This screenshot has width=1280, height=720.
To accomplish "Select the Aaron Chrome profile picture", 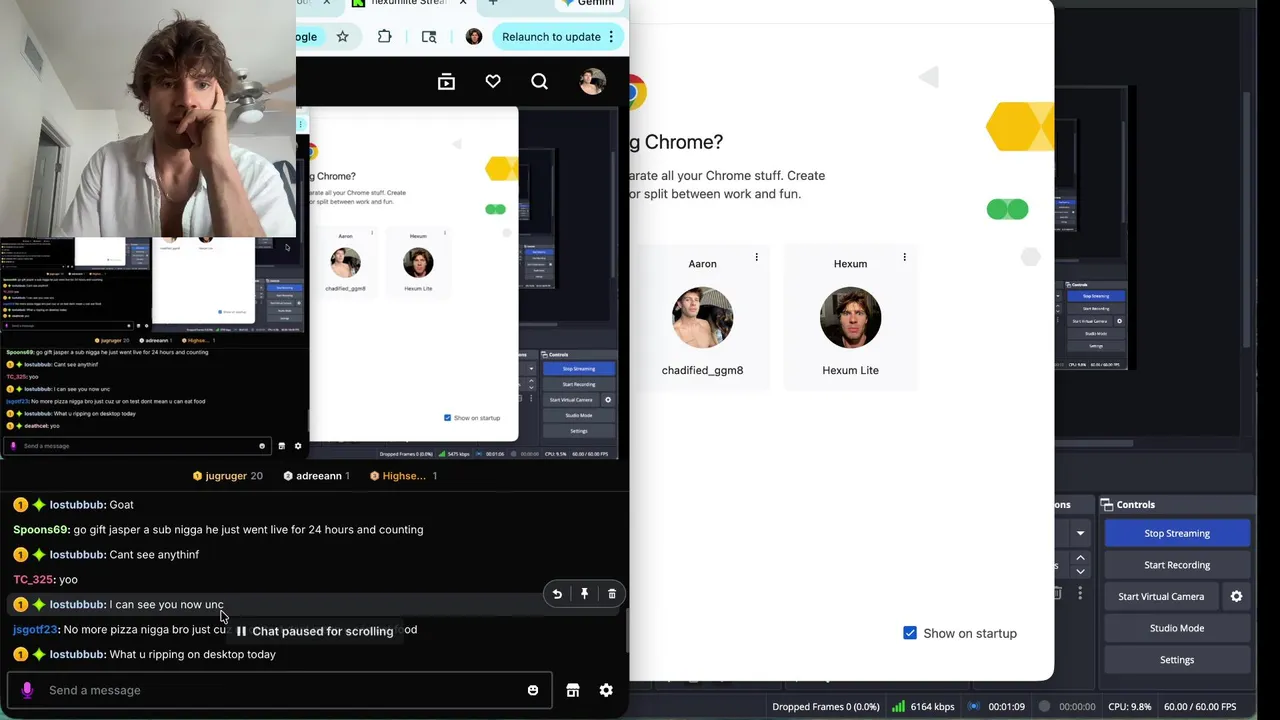I will tap(702, 318).
